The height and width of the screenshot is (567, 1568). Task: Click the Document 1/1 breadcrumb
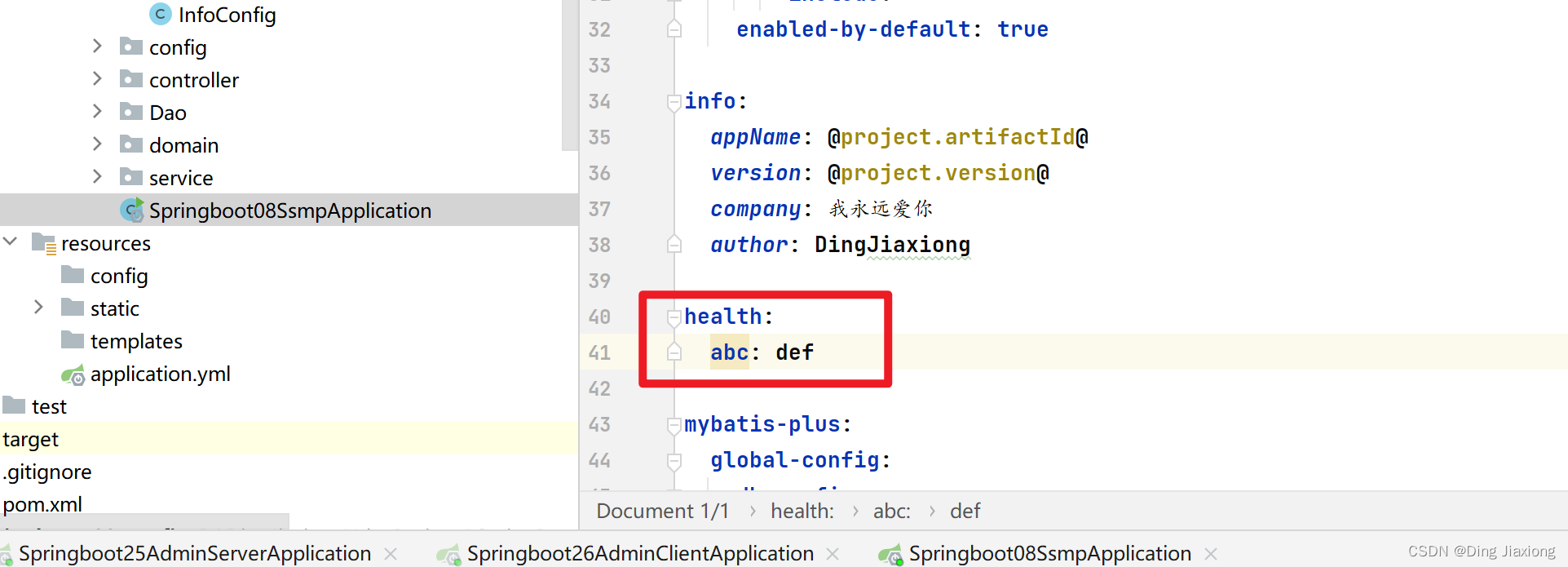[x=662, y=511]
